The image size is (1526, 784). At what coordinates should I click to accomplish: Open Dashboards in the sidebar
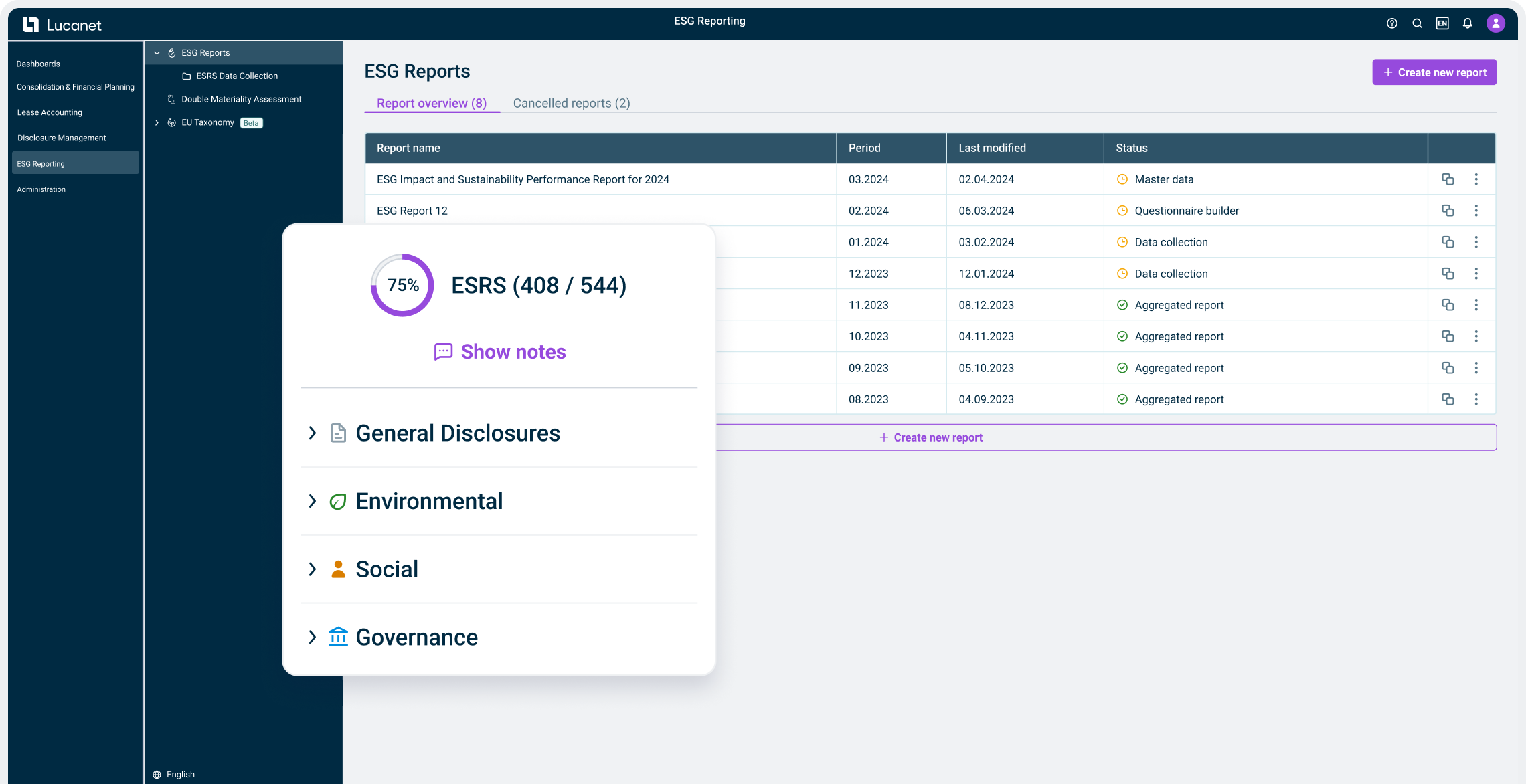(x=38, y=64)
